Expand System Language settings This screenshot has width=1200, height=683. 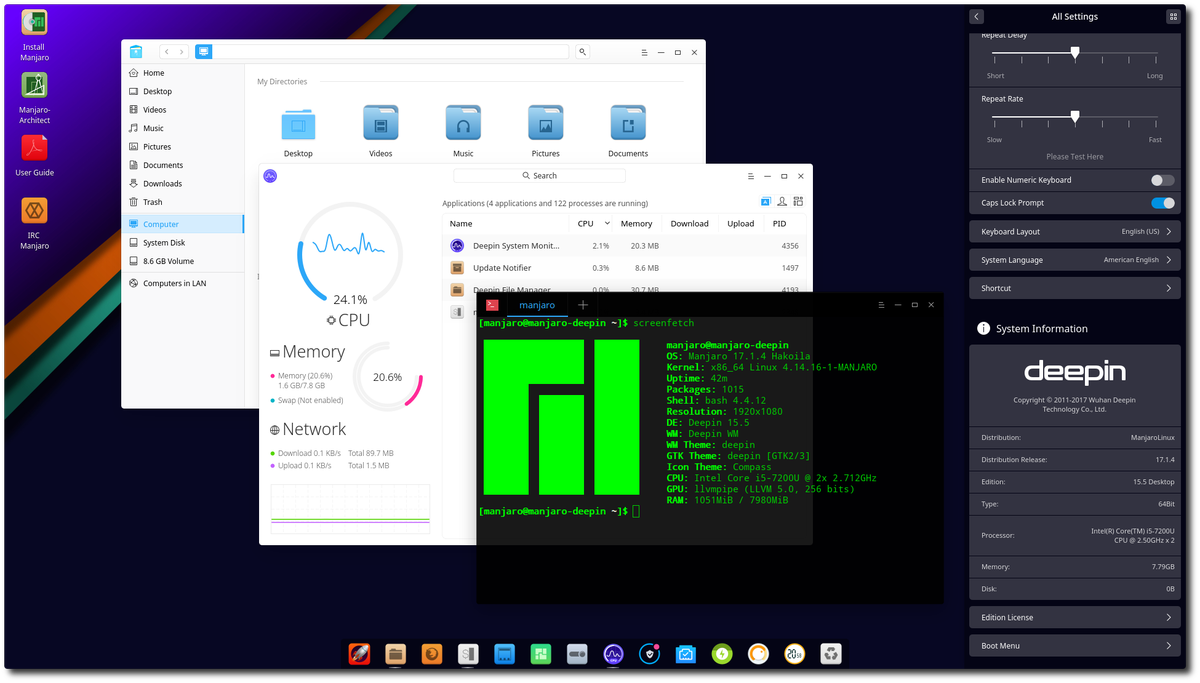pyautogui.click(x=1074, y=260)
